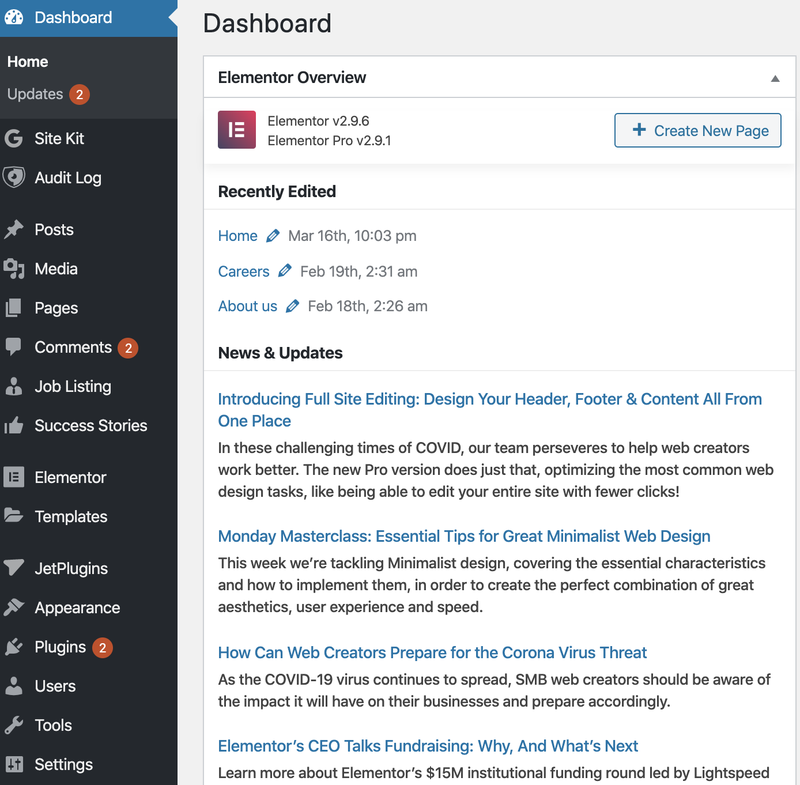The image size is (800, 785).
Task: Click the Updates count badge
Action: (80, 94)
